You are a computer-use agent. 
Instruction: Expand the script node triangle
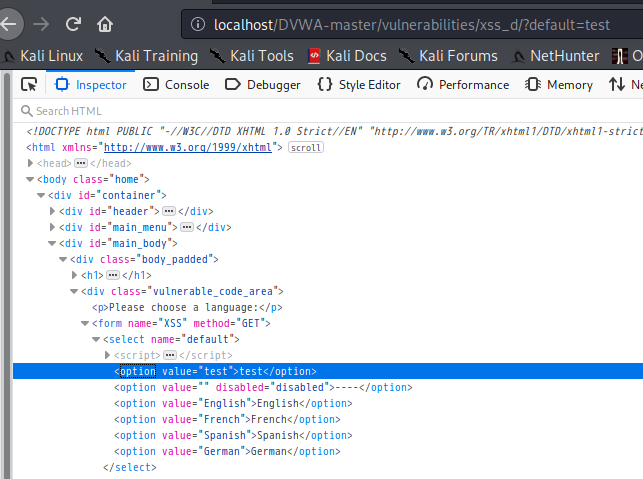[x=107, y=355]
